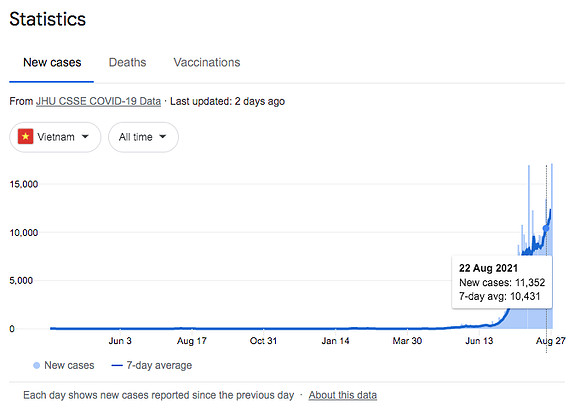
Task: Click the Jan 14 axis label
Action: 335,341
